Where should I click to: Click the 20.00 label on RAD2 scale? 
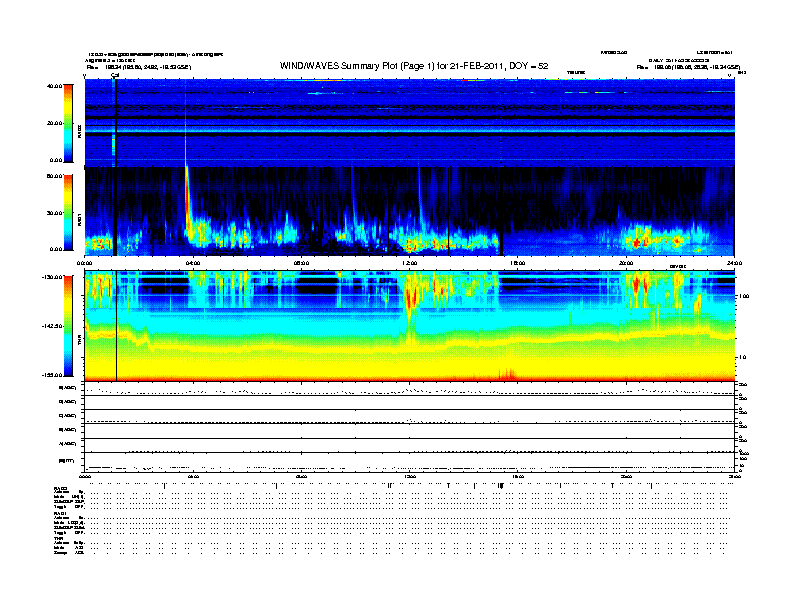pyautogui.click(x=54, y=123)
